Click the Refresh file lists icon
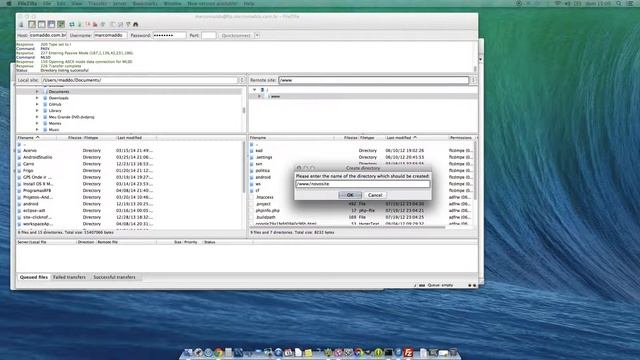The image size is (640, 360). click(71, 24)
